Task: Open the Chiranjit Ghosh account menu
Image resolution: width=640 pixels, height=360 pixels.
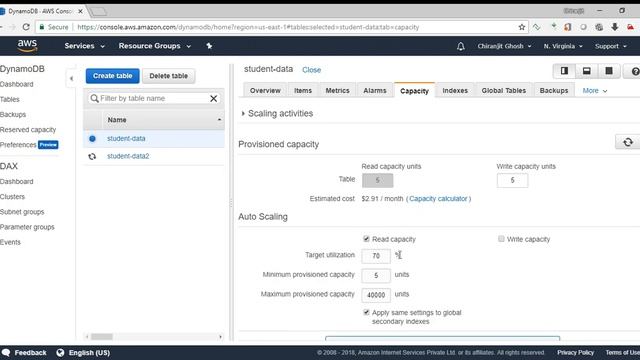Action: point(504,46)
